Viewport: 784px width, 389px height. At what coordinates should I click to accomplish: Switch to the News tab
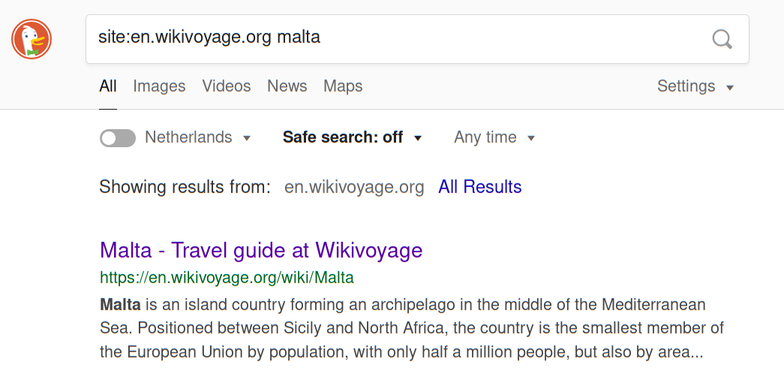(287, 86)
